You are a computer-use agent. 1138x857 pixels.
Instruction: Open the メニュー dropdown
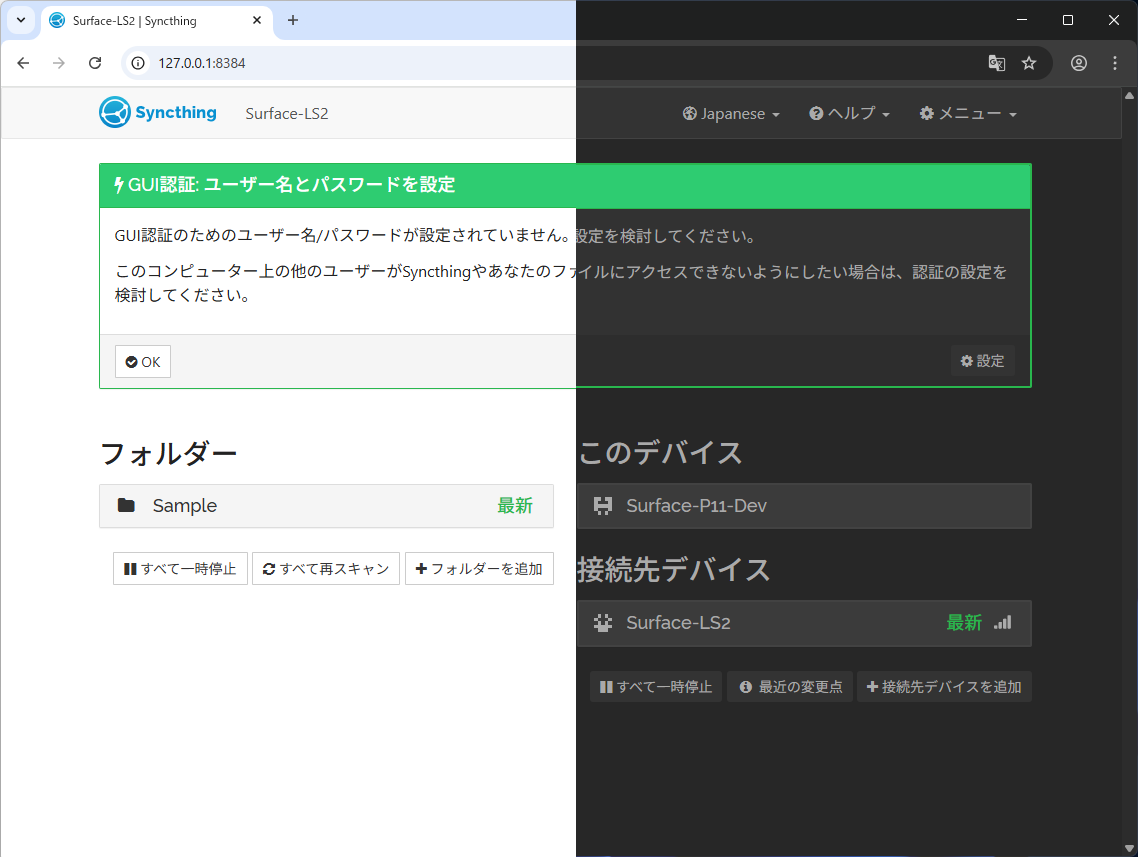[967, 113]
